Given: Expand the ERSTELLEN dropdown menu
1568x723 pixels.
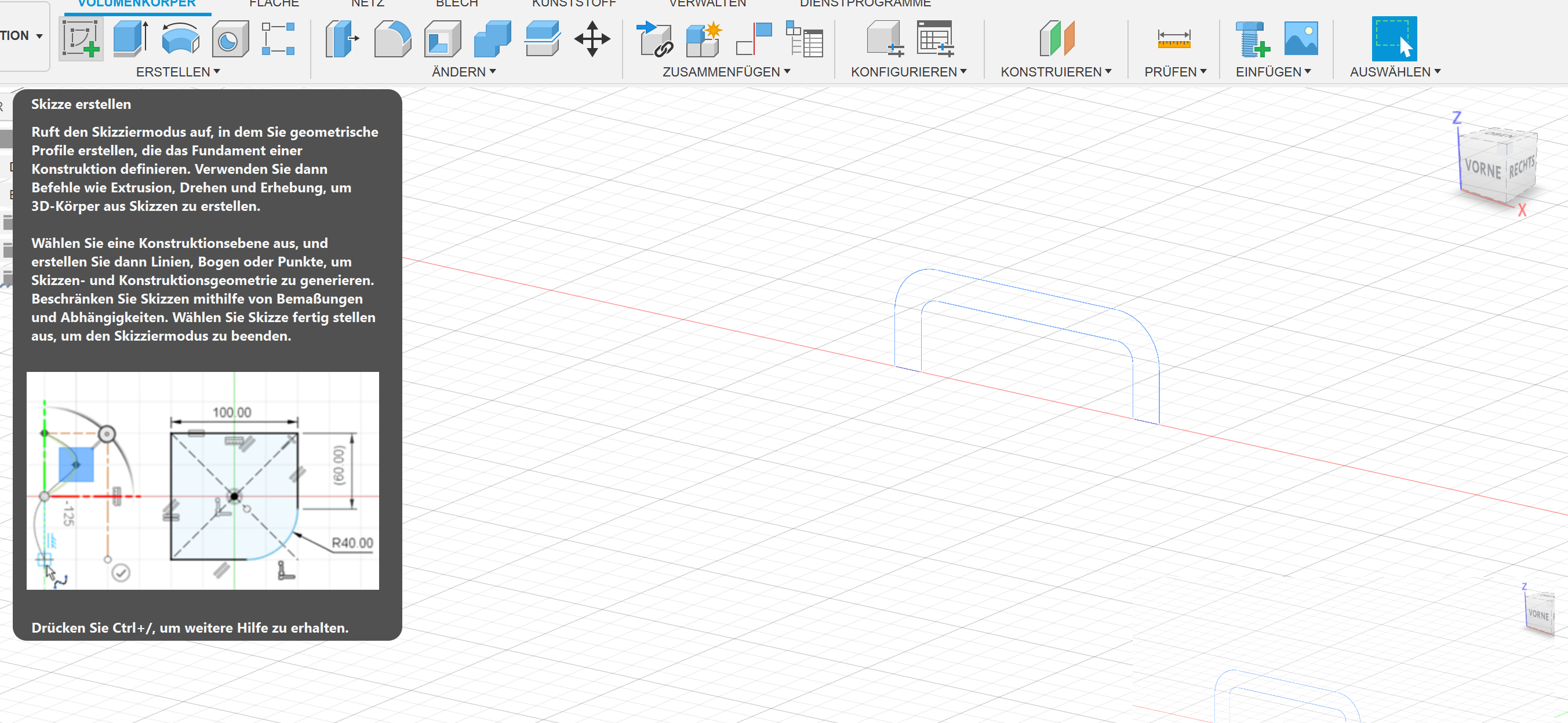Looking at the screenshot, I should click(178, 72).
